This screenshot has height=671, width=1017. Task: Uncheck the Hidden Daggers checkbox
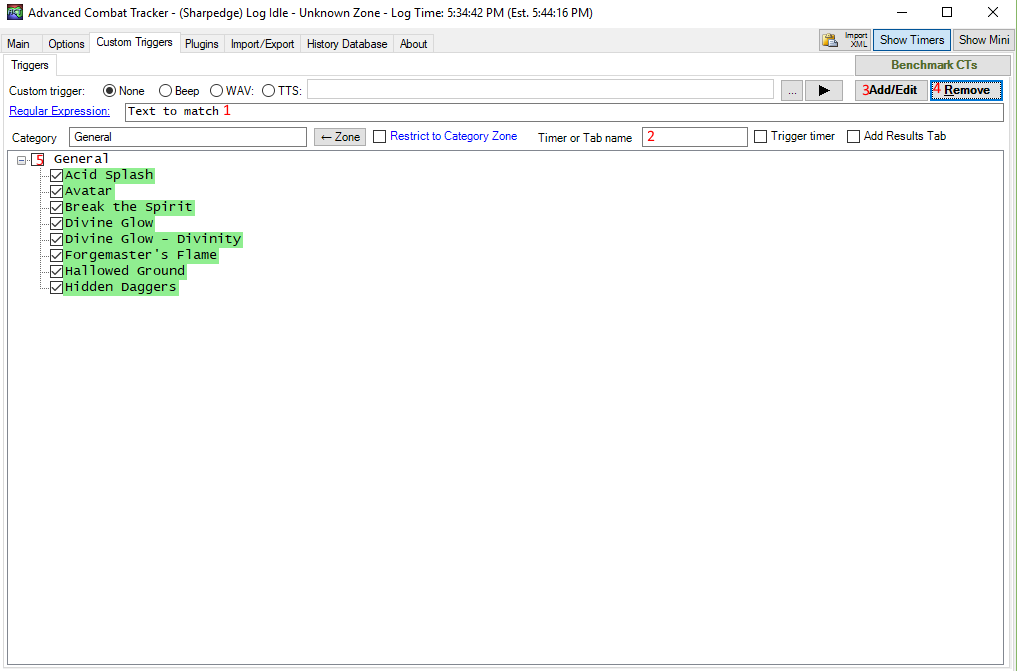pyautogui.click(x=56, y=287)
